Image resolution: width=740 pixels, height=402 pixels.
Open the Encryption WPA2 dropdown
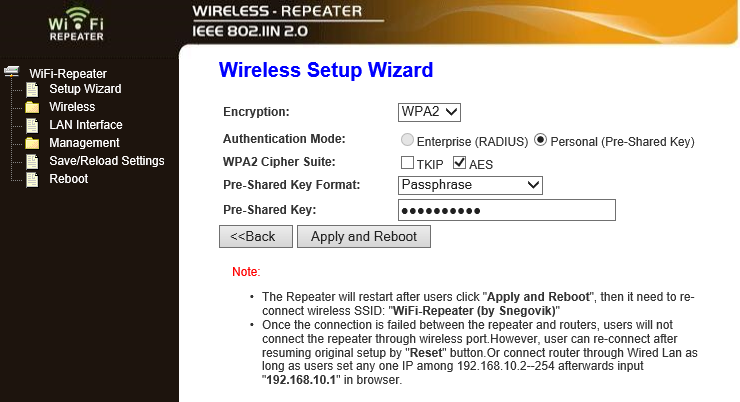(429, 112)
